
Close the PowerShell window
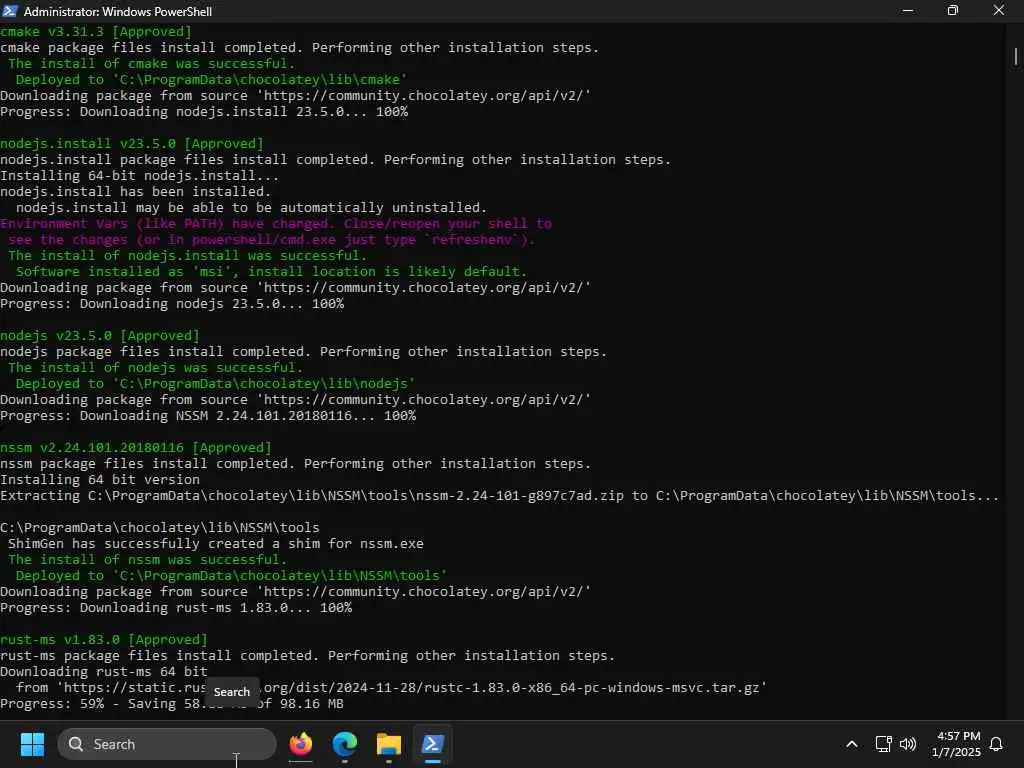pos(999,10)
